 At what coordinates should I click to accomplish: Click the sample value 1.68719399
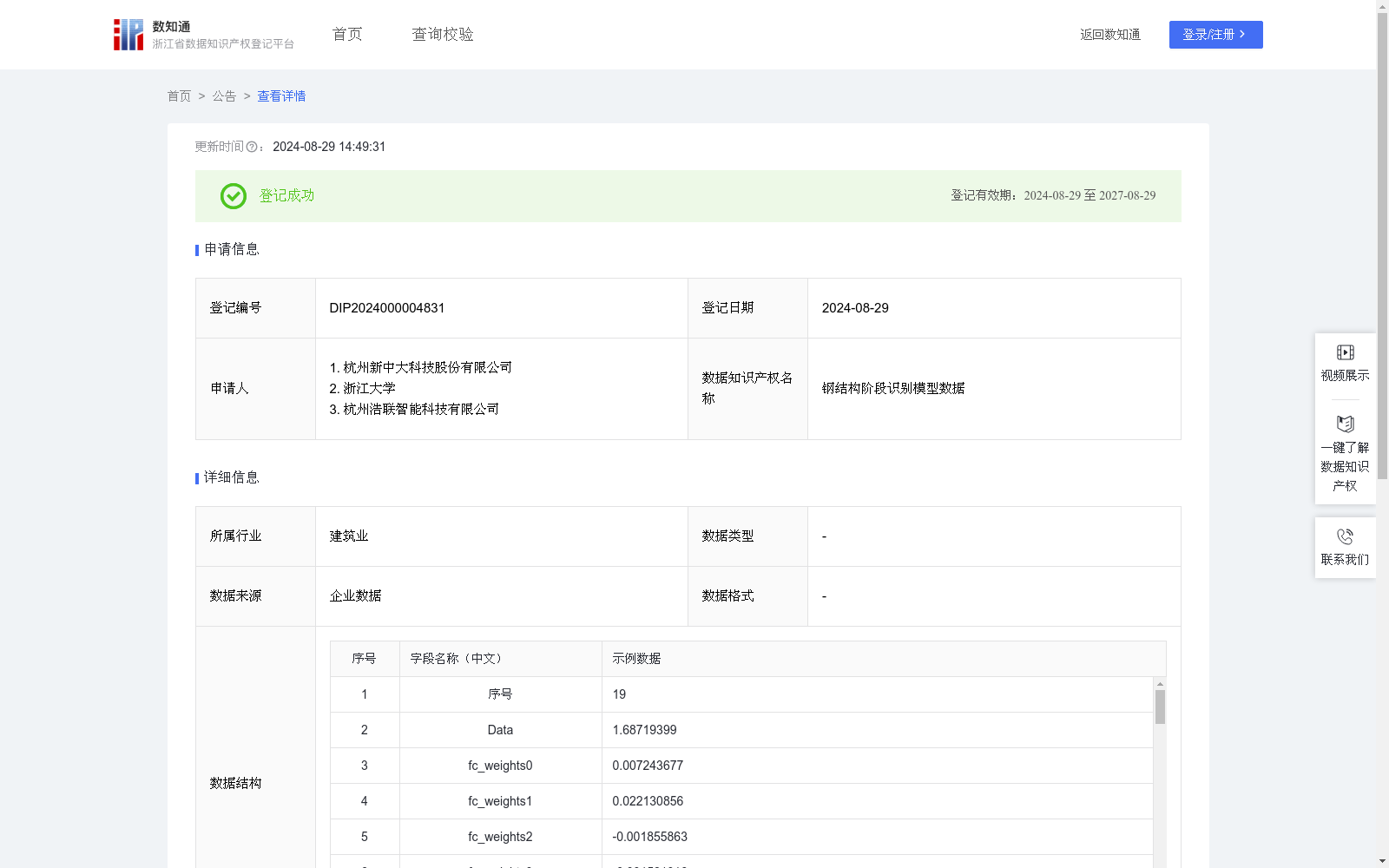pos(644,730)
